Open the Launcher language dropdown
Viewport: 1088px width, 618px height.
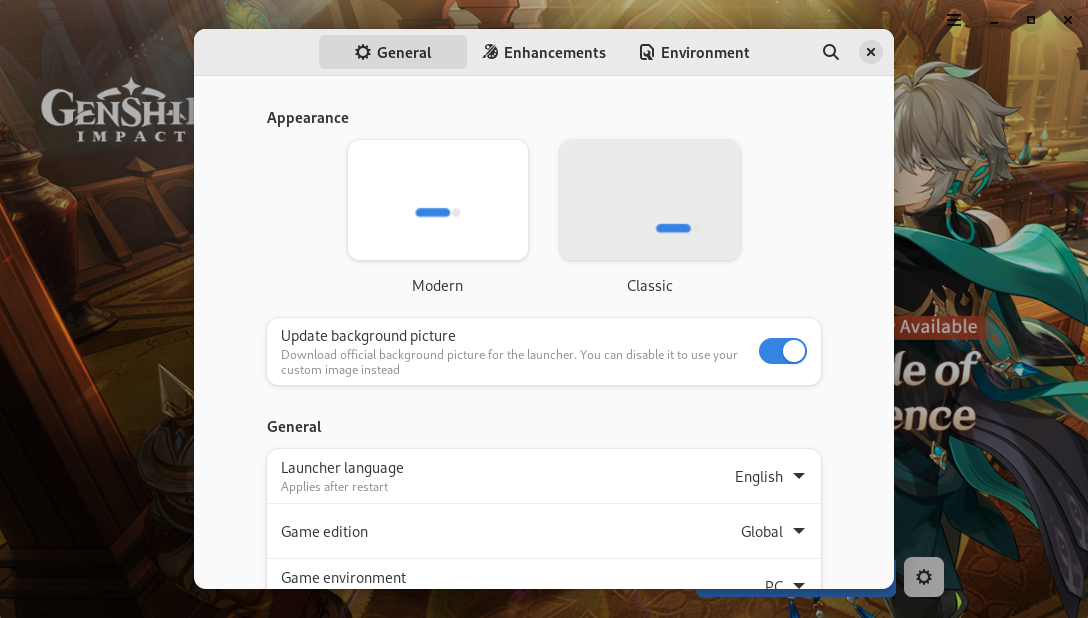coord(770,477)
